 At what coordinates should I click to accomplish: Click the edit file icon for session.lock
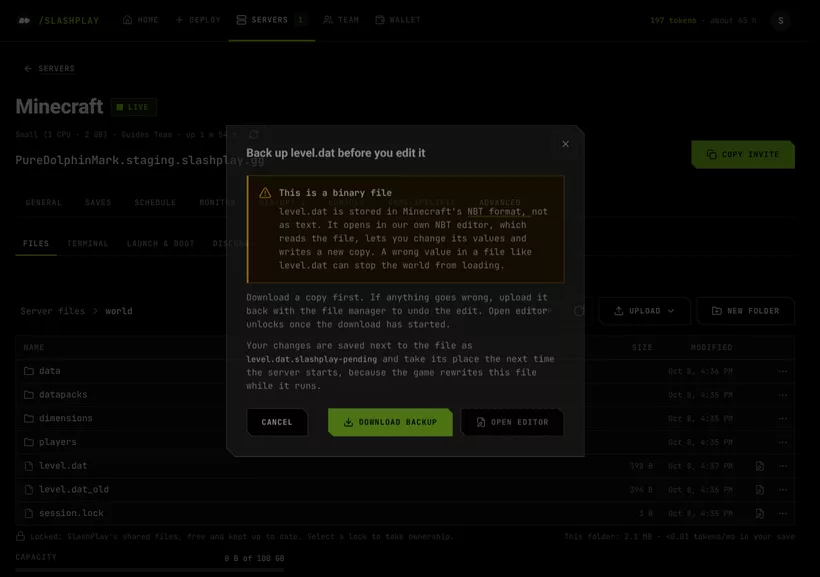759,513
